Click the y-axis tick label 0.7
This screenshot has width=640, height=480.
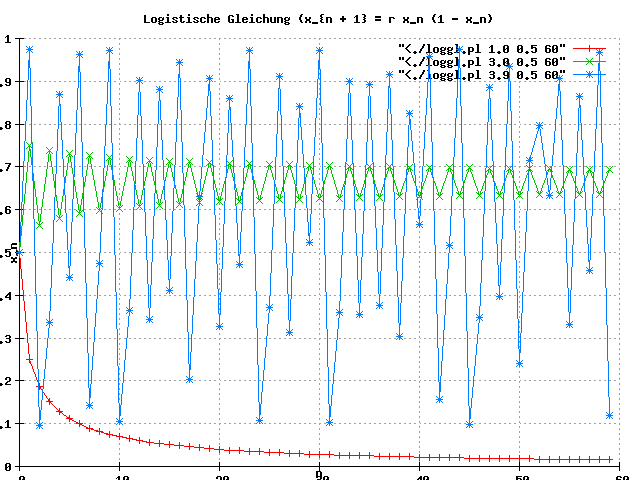tap(8, 167)
